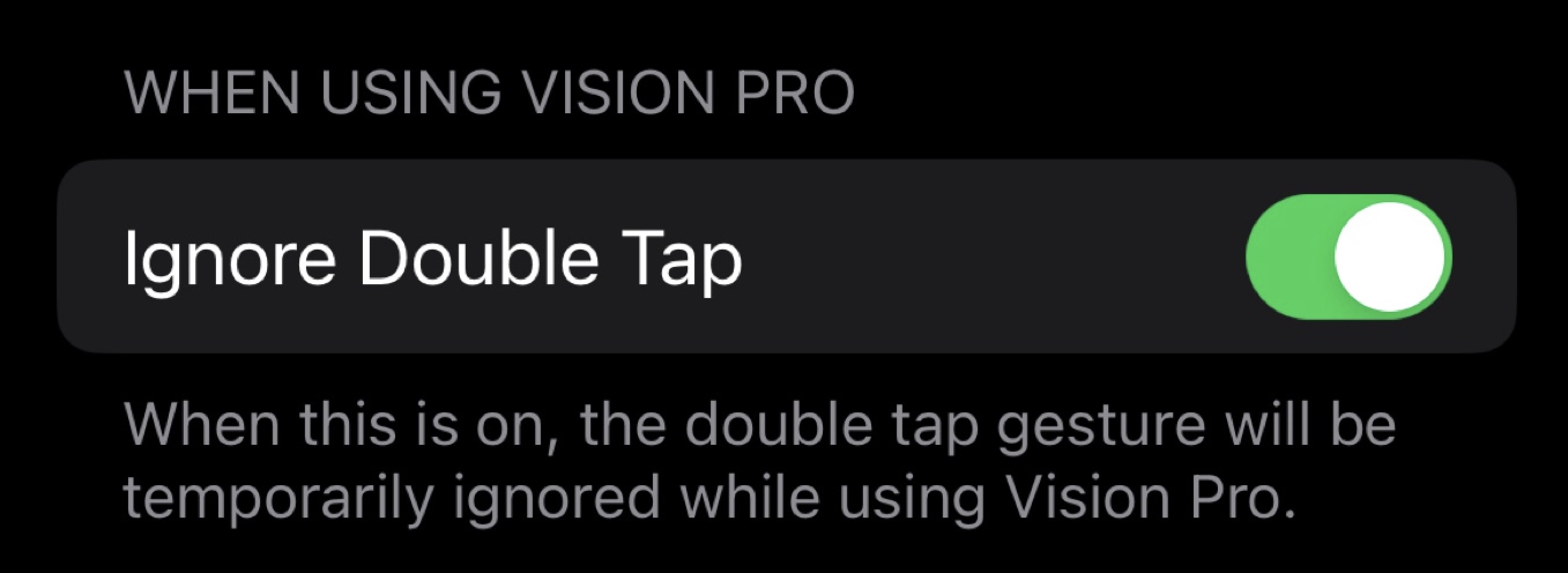Click the white knob of the switch
1568x573 pixels.
tap(1389, 256)
